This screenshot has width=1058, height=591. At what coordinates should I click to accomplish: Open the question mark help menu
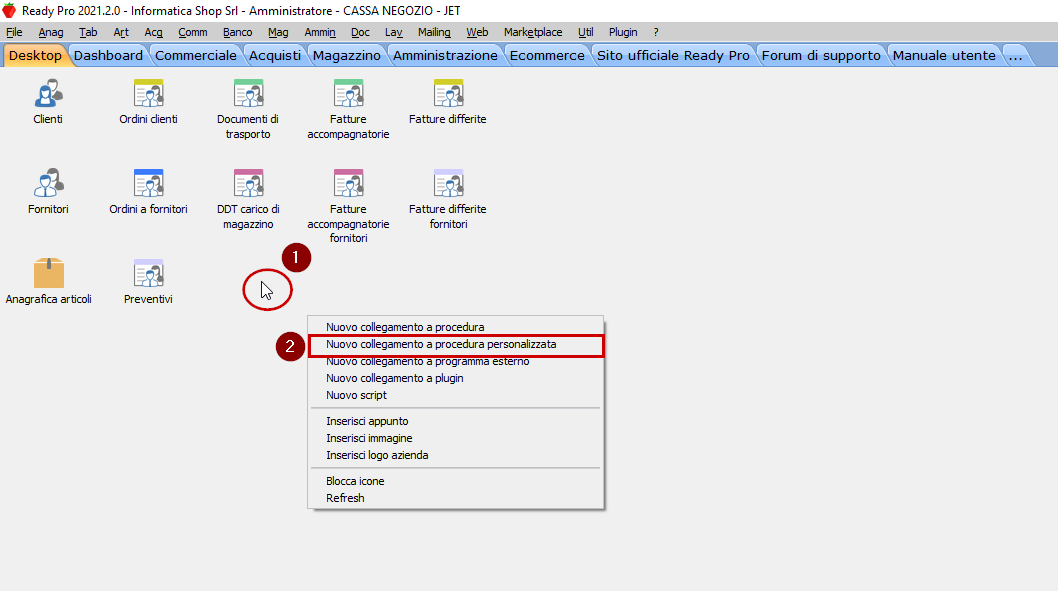(656, 32)
